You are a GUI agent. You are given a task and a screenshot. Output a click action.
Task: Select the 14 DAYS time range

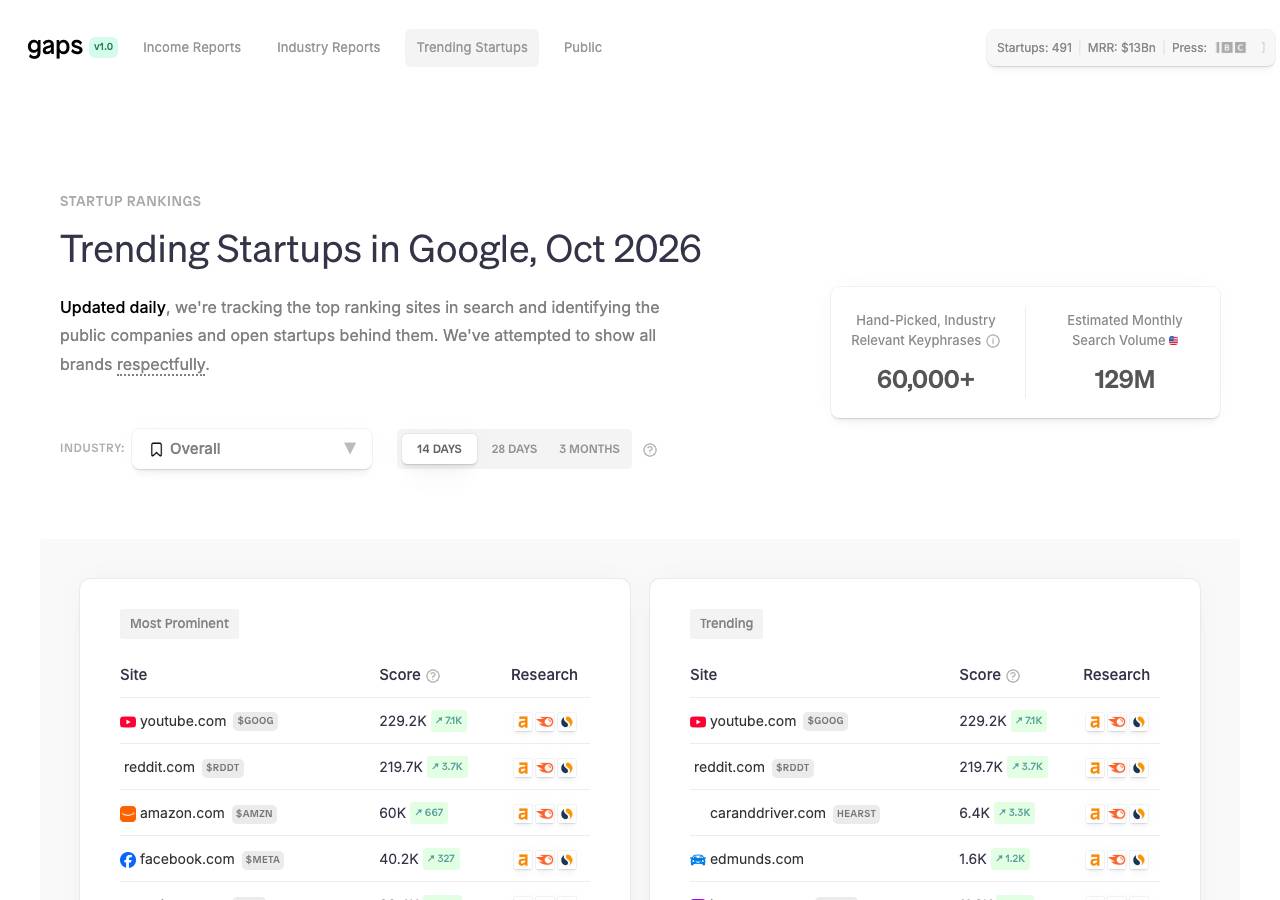pos(439,449)
